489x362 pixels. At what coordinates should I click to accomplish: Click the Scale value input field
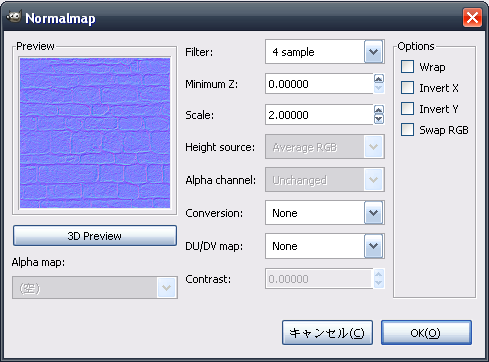point(319,115)
